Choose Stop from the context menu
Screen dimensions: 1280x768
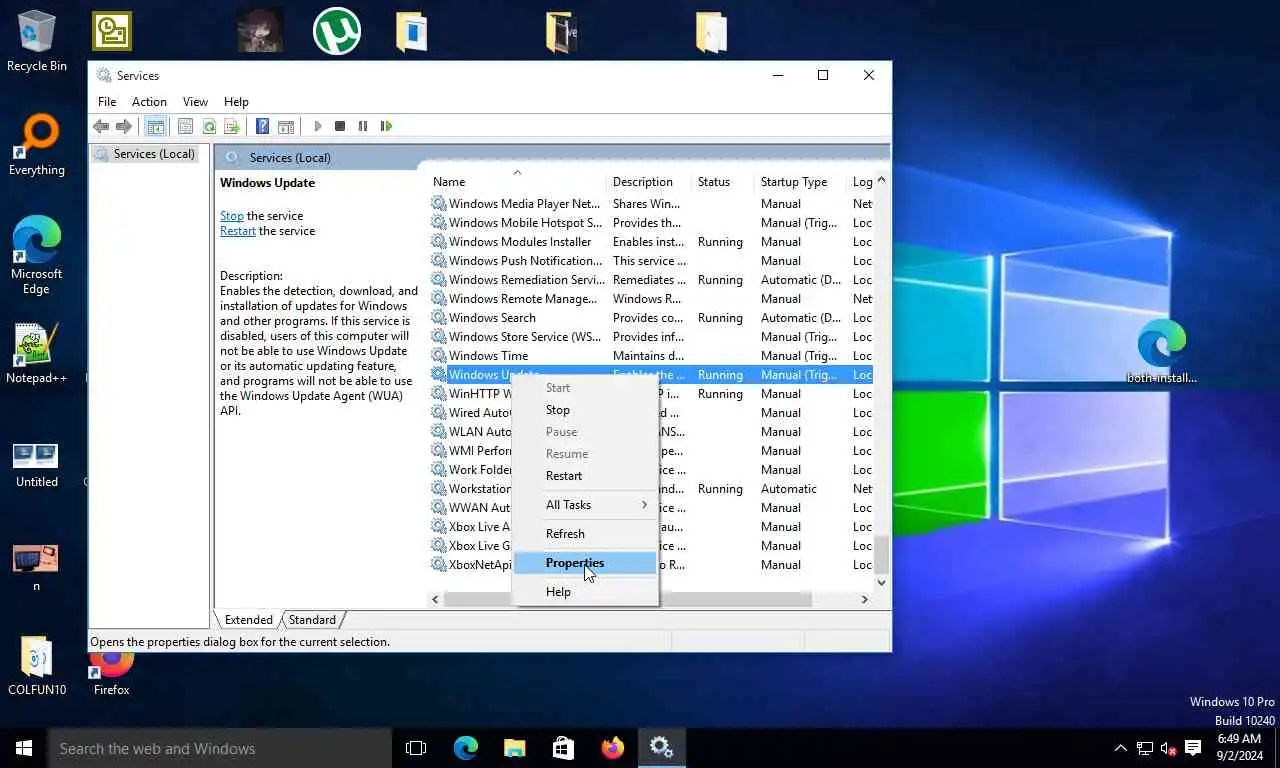tap(585, 410)
